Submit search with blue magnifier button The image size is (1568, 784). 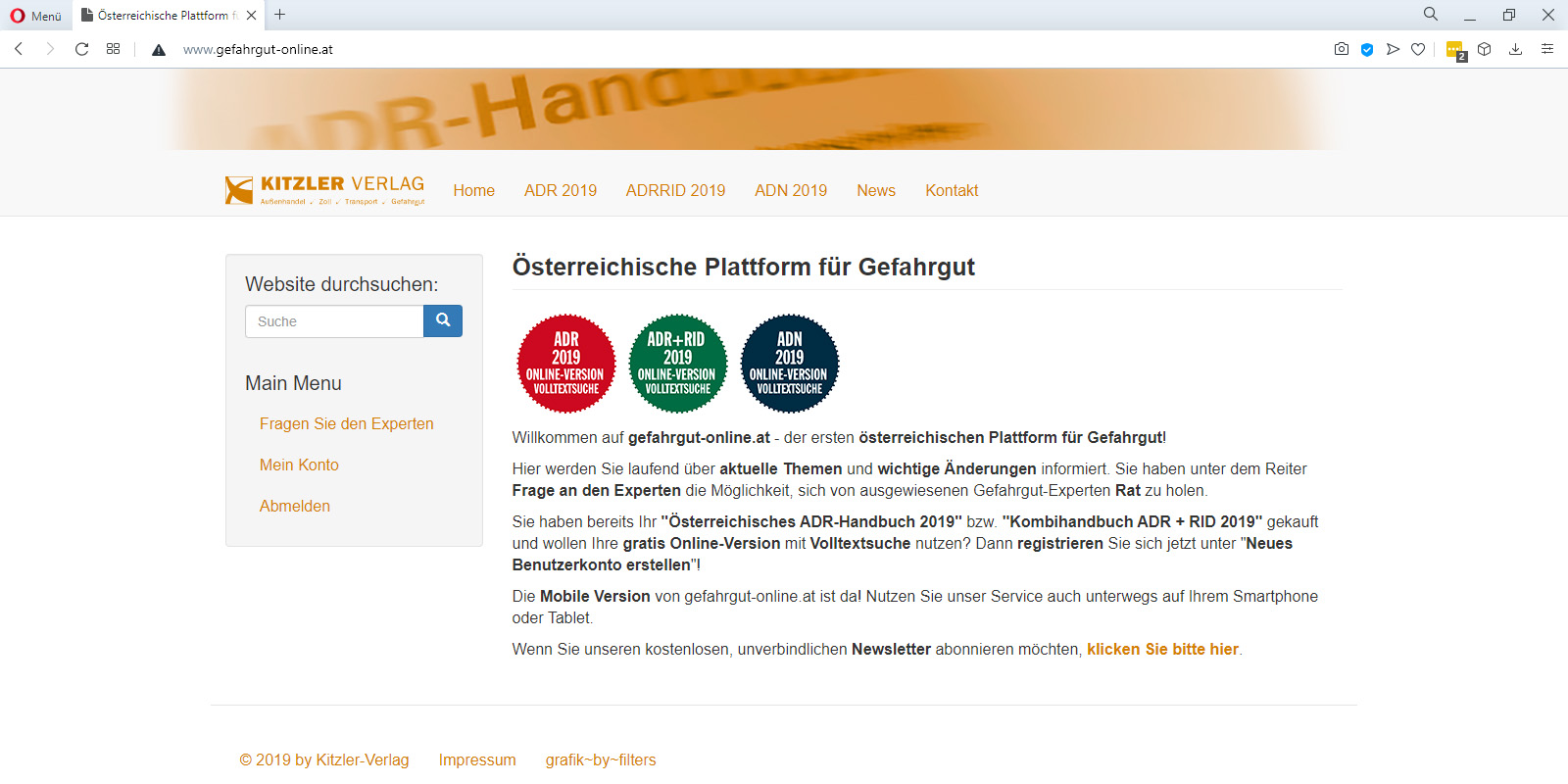pos(443,320)
